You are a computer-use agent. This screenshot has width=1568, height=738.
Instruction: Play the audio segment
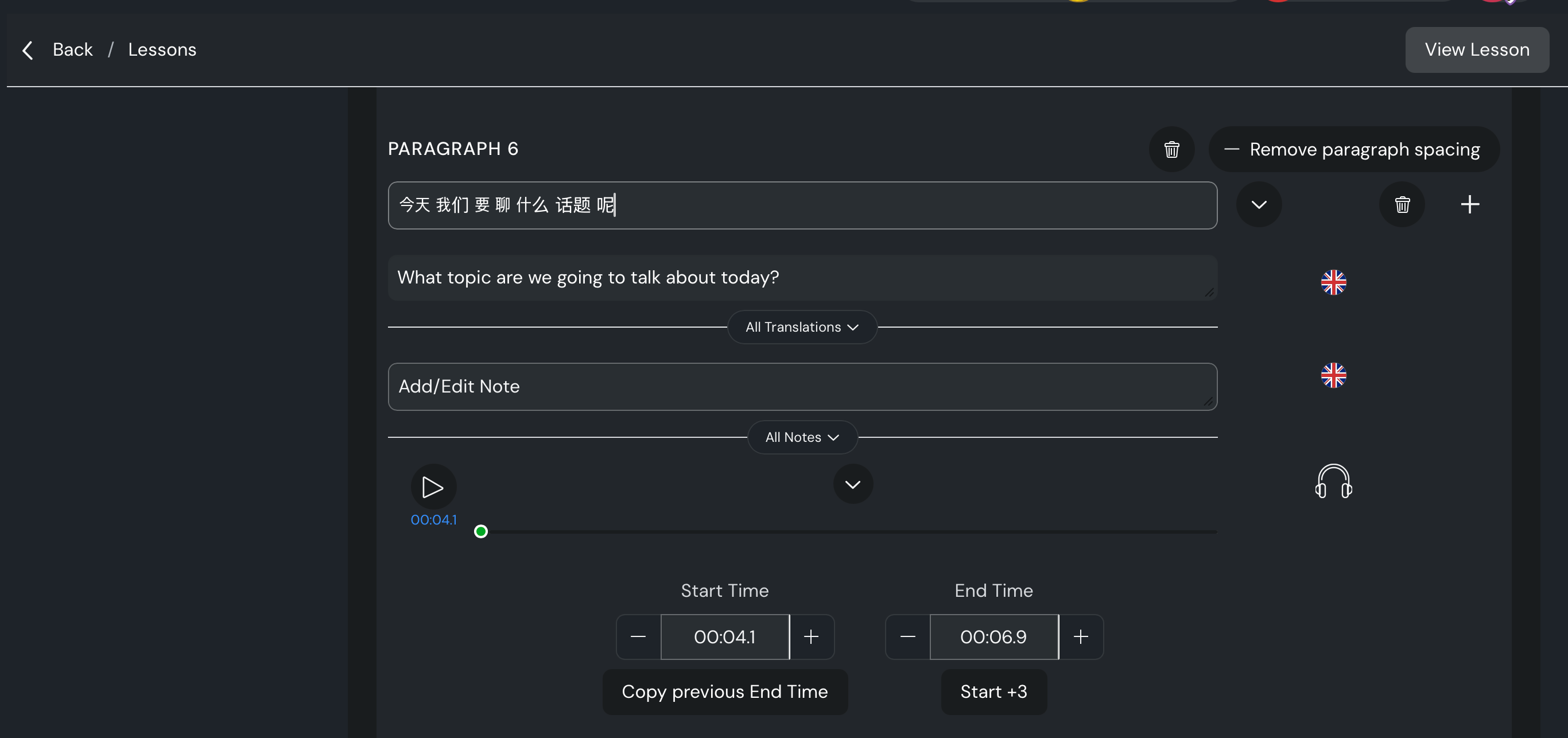pyautogui.click(x=433, y=487)
